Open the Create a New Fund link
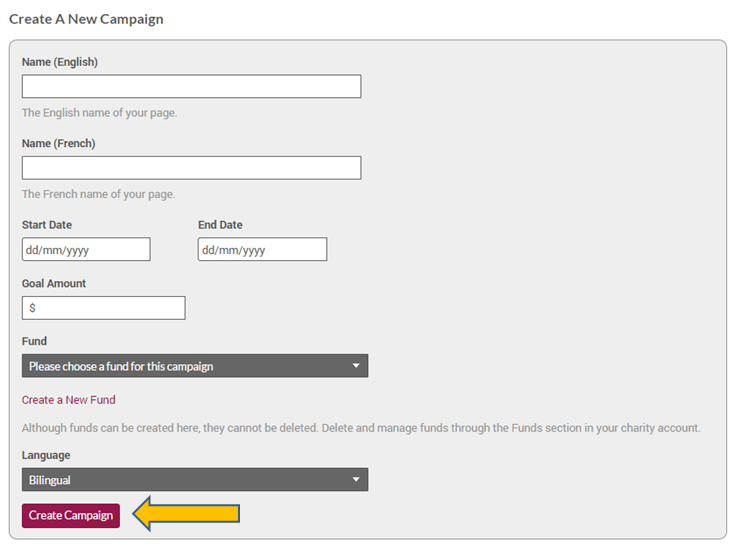The height and width of the screenshot is (551, 737). click(x=69, y=400)
